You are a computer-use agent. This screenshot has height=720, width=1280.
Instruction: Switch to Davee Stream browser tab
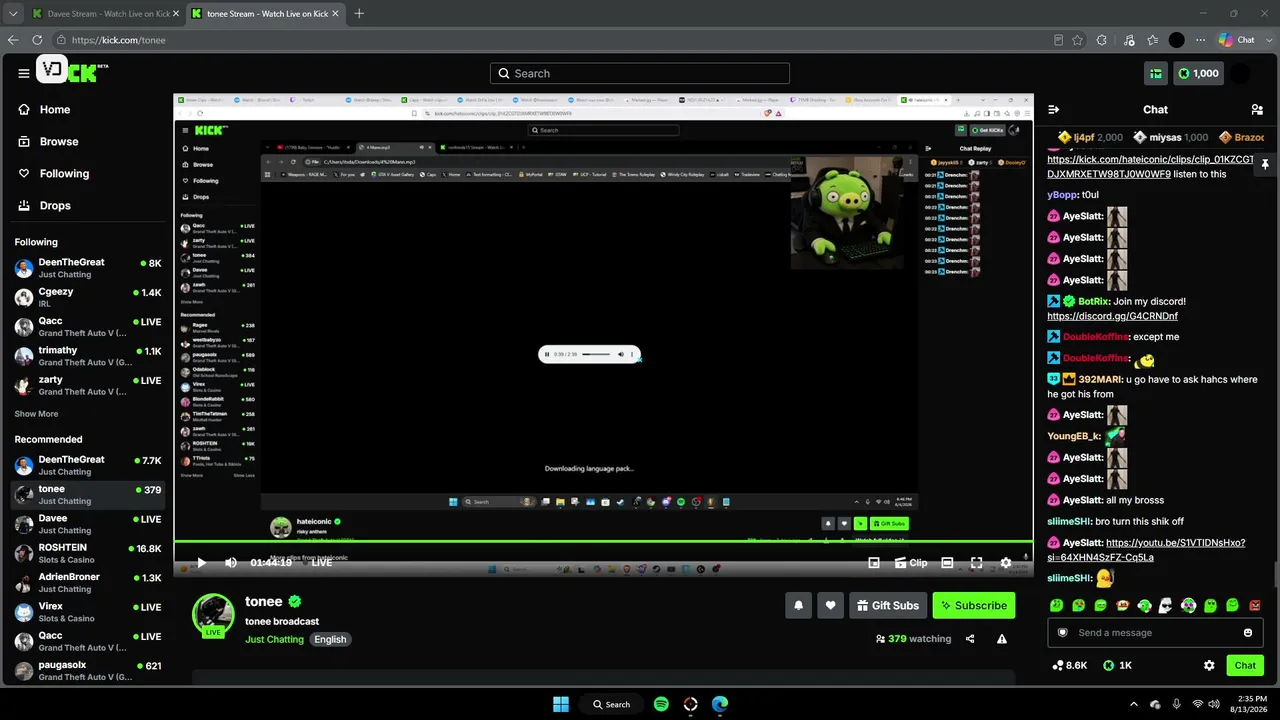[104, 13]
